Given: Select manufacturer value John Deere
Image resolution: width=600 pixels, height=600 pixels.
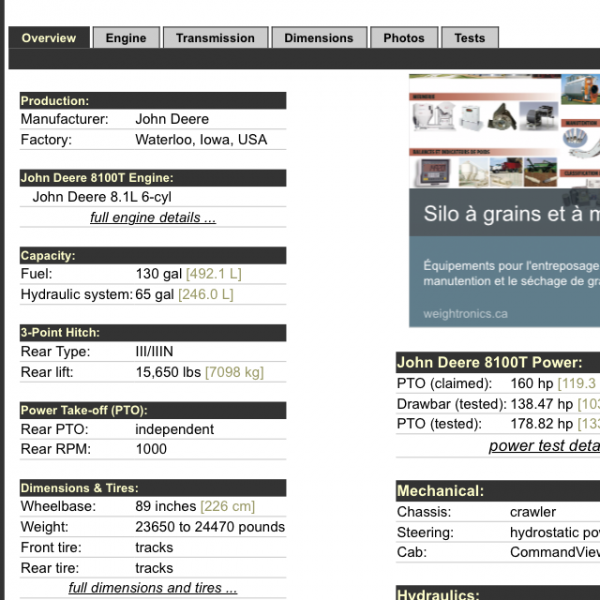Looking at the screenshot, I should tap(172, 119).
